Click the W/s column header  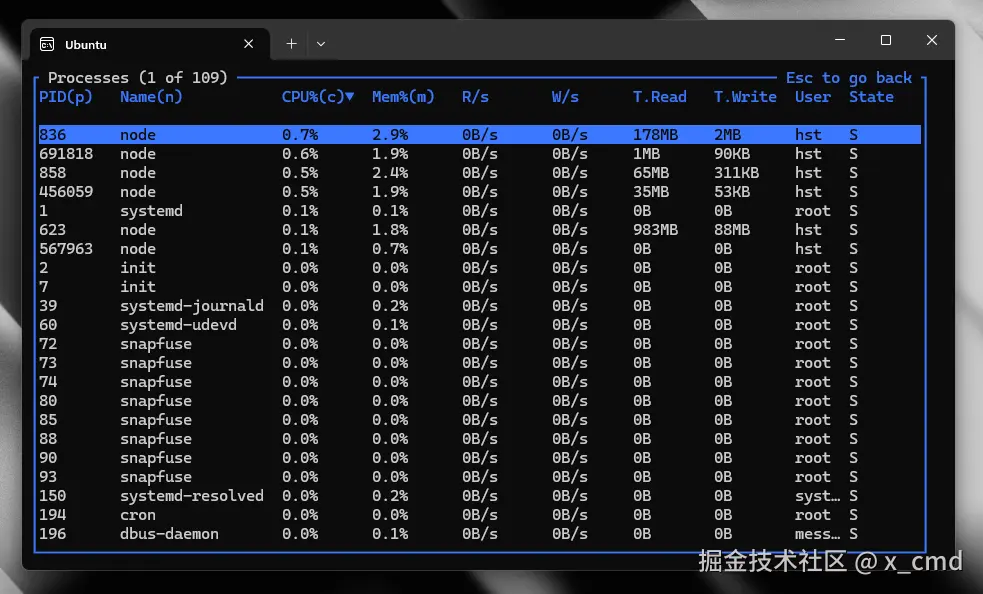pos(565,97)
